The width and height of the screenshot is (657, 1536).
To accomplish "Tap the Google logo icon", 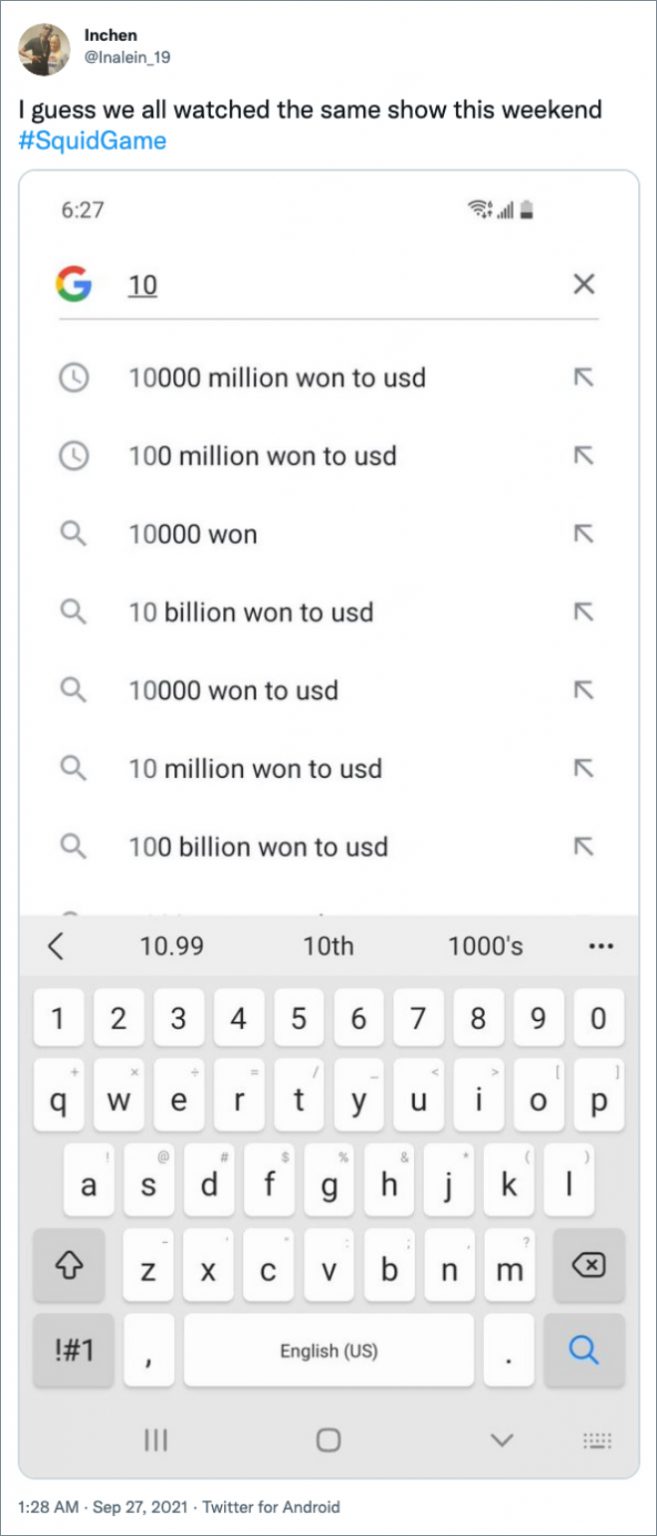I will tap(73, 285).
